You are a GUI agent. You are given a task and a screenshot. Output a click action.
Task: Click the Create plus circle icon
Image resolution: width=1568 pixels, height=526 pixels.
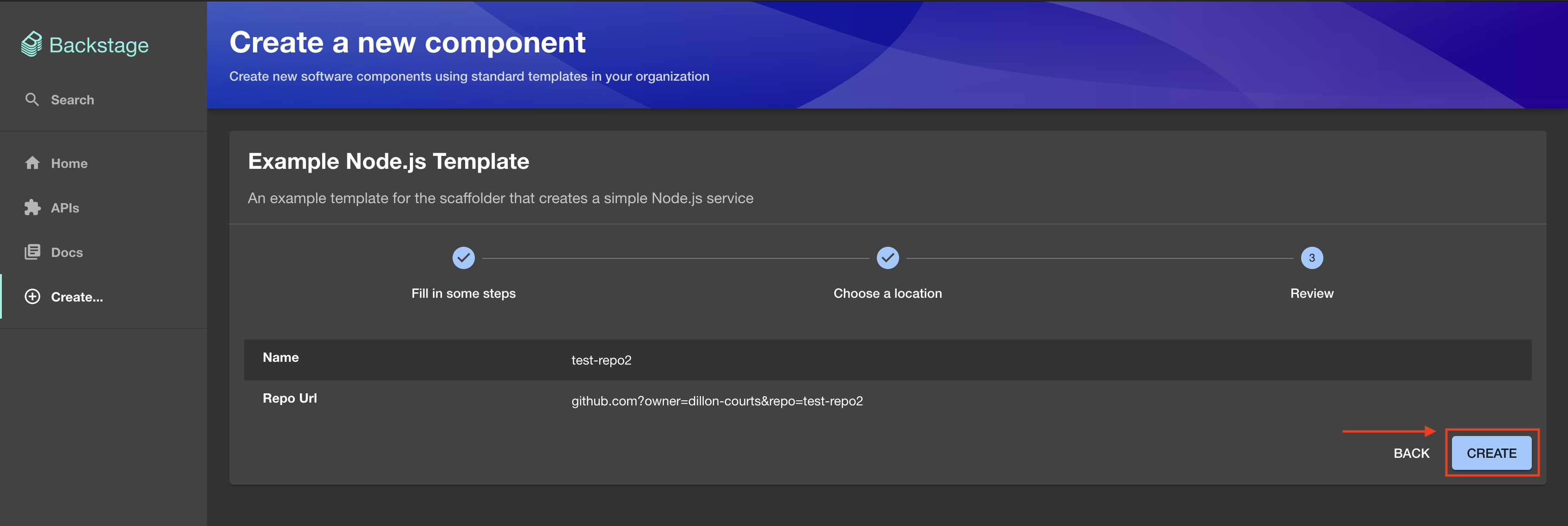pos(32,297)
